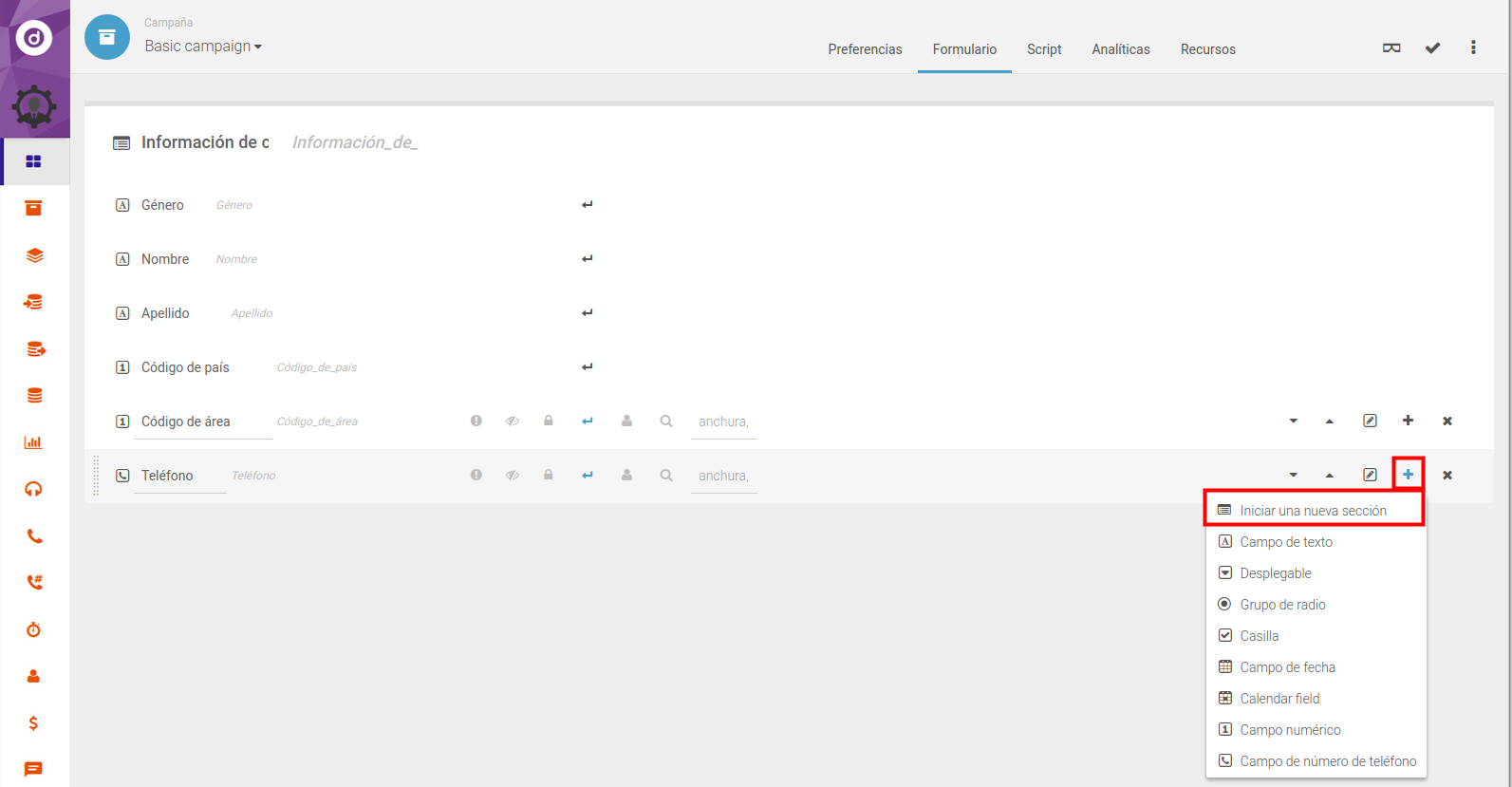Click the dollar sign sidebar icon
Image resolution: width=1512 pixels, height=787 pixels.
point(33,723)
